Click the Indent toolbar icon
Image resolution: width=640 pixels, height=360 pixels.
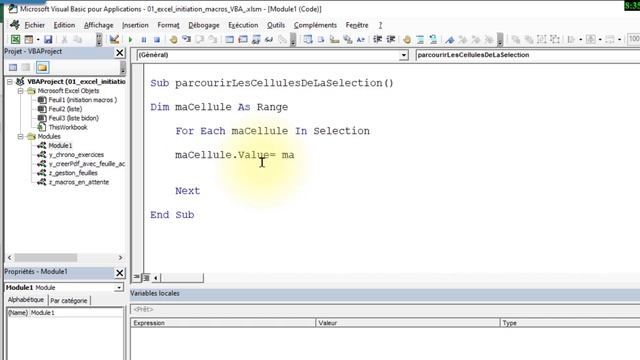tap(378, 40)
